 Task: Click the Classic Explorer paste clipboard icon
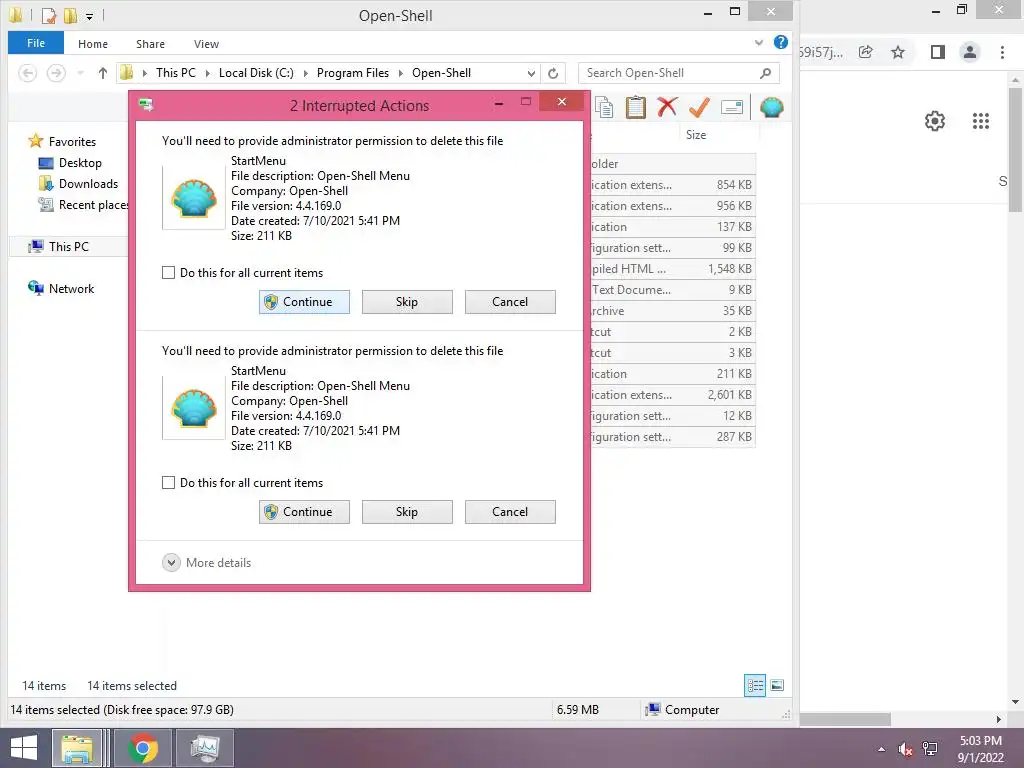pos(635,107)
